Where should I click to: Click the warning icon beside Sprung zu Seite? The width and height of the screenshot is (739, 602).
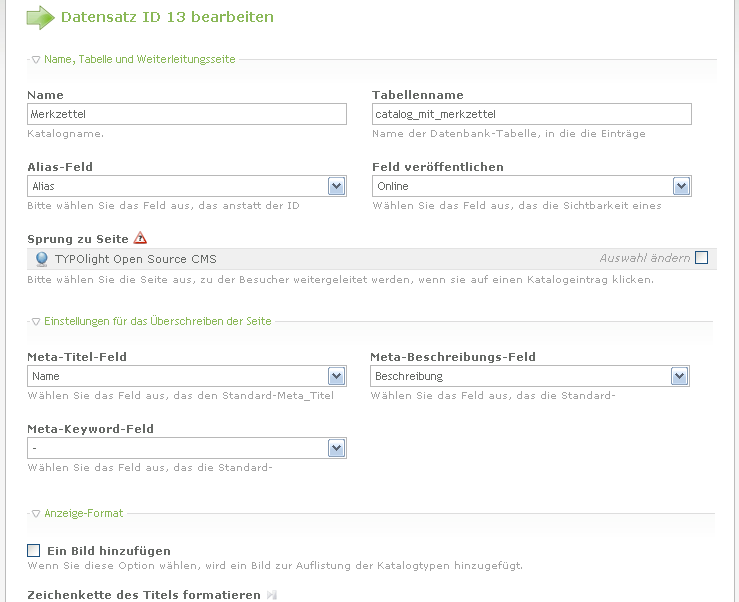(x=140, y=238)
